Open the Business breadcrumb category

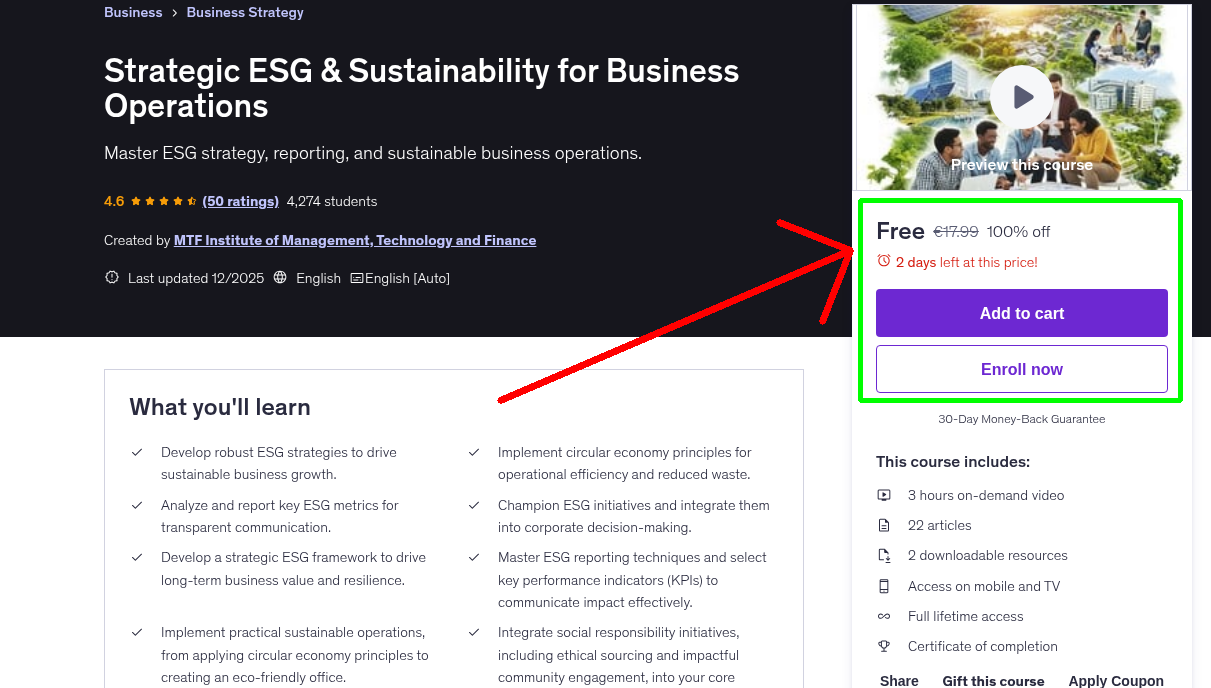click(x=132, y=12)
